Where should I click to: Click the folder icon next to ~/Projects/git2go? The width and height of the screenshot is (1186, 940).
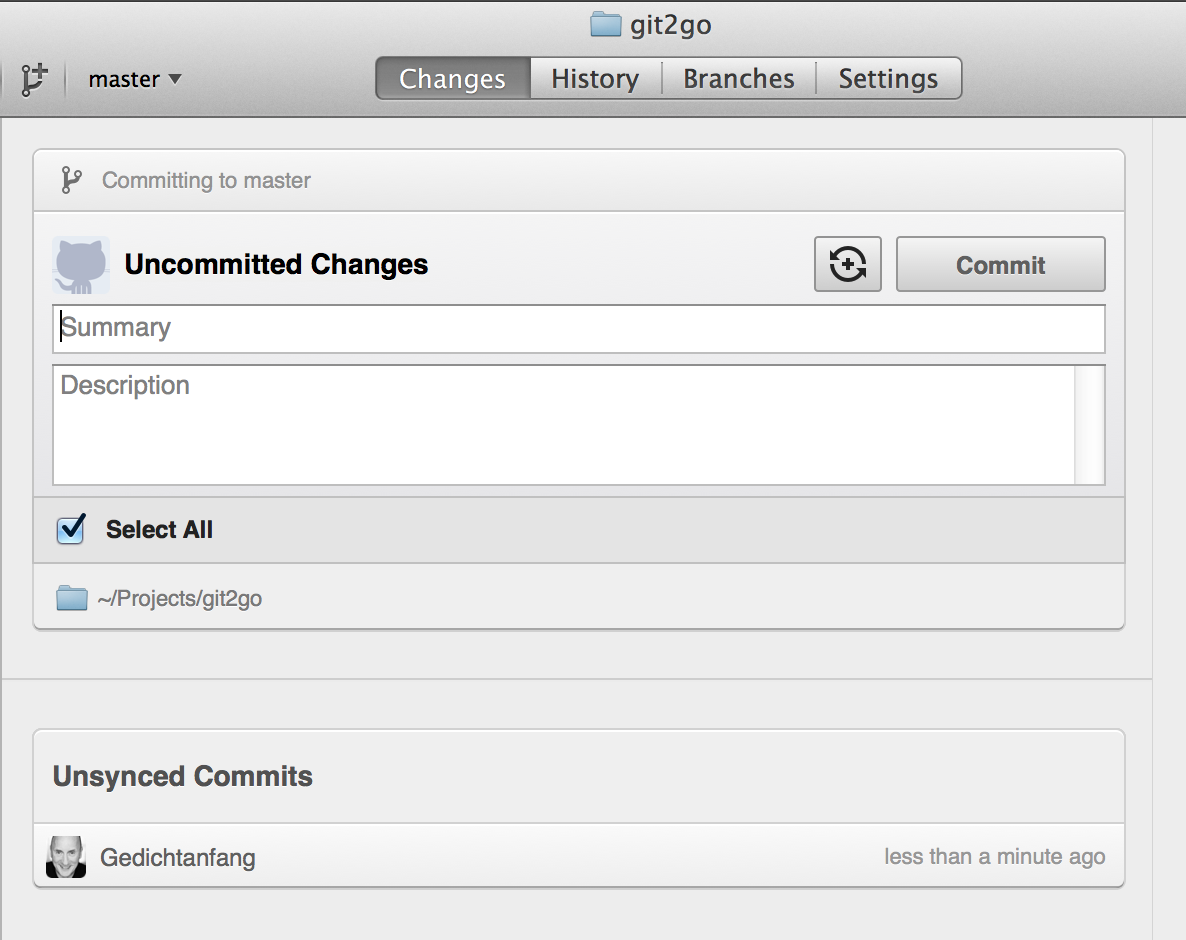pyautogui.click(x=72, y=598)
